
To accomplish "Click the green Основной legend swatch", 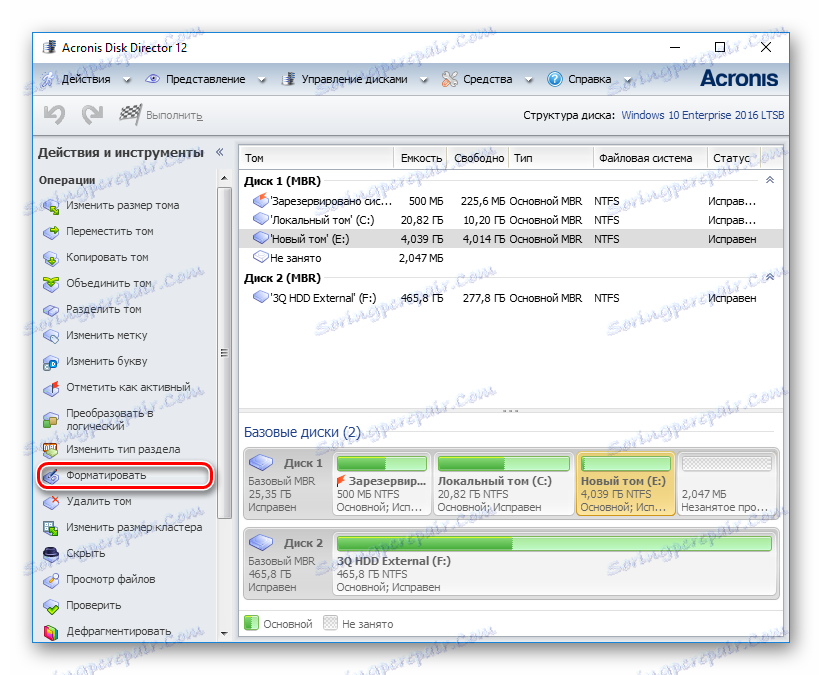I will tap(250, 622).
